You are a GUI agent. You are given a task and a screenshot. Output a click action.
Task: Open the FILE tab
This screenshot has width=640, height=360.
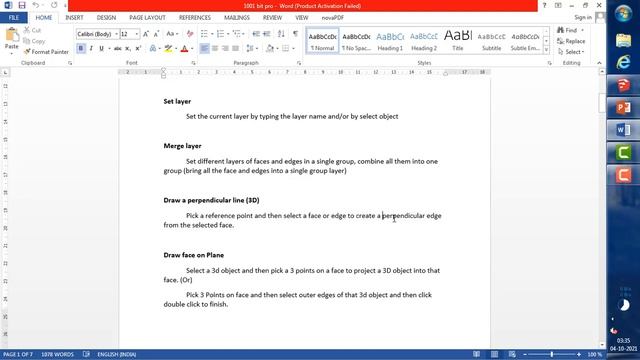(x=13, y=18)
